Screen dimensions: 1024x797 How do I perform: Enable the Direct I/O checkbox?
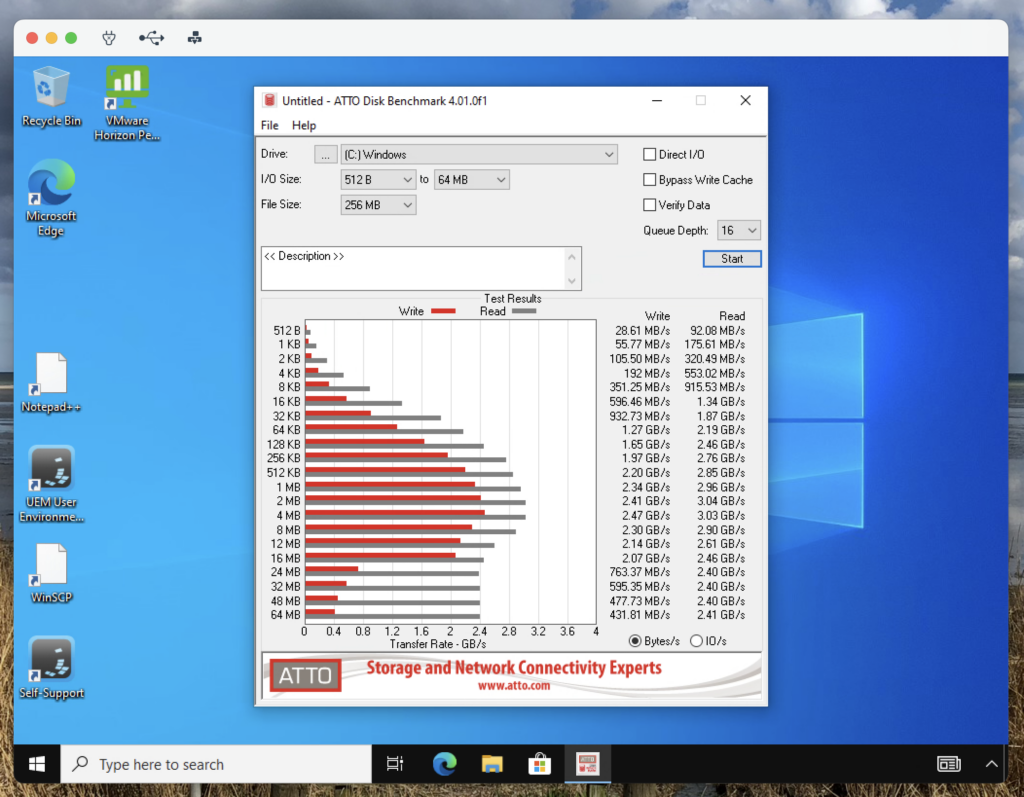pyautogui.click(x=650, y=155)
